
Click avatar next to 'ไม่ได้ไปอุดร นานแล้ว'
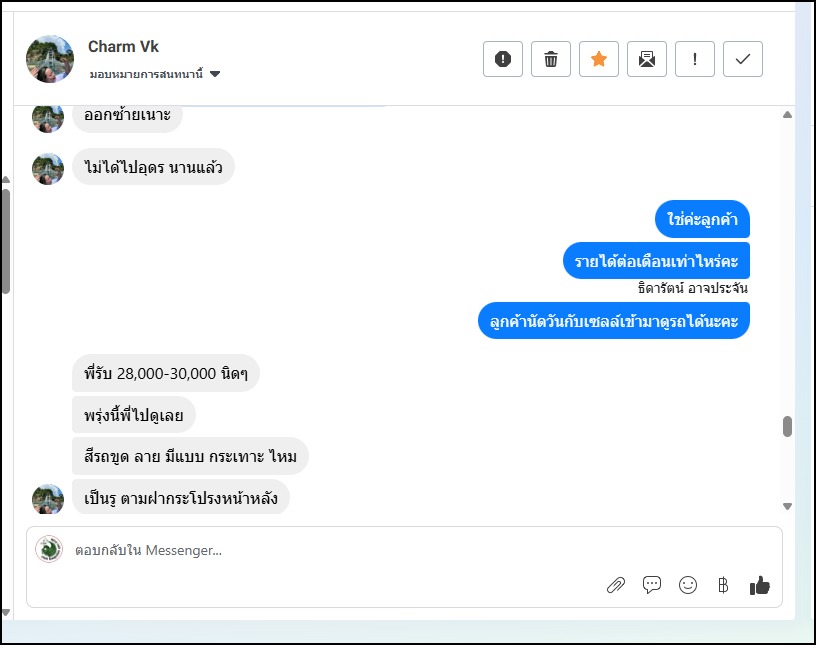[48, 169]
